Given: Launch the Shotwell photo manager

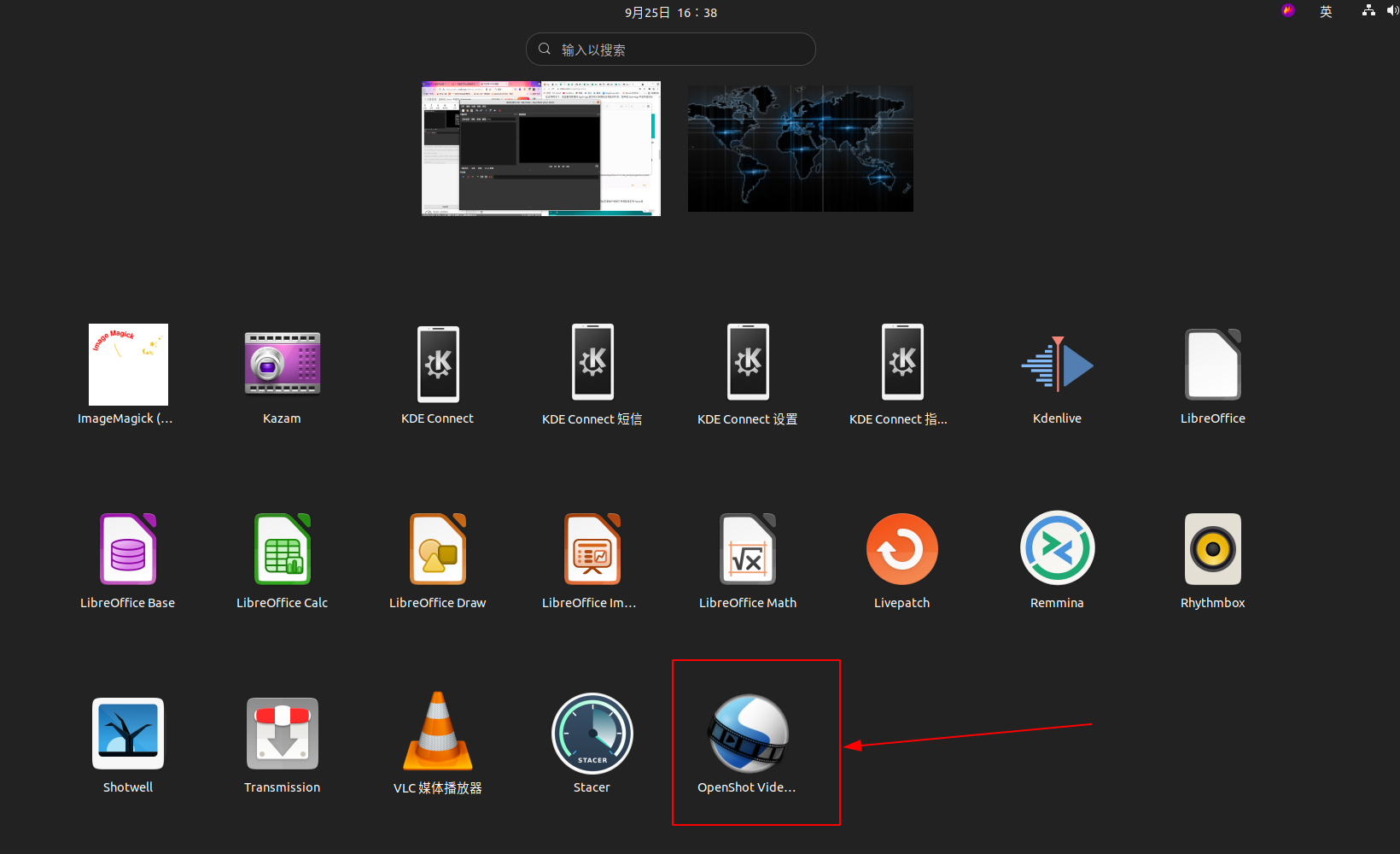Looking at the screenshot, I should [x=127, y=734].
